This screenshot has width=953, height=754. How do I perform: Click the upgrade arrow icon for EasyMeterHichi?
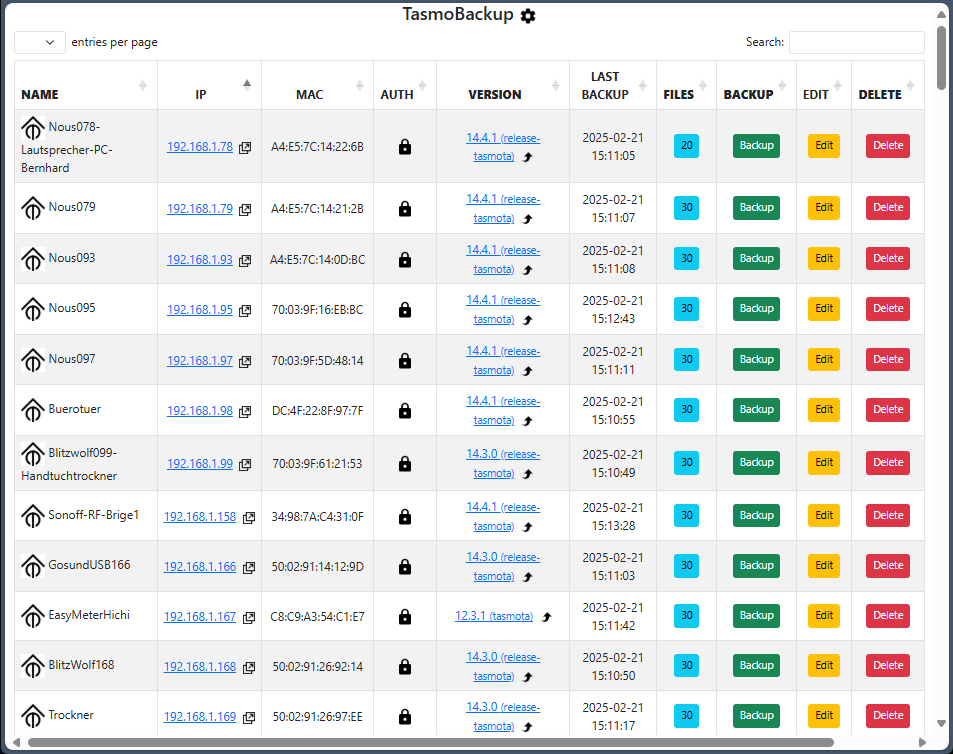[x=546, y=617]
